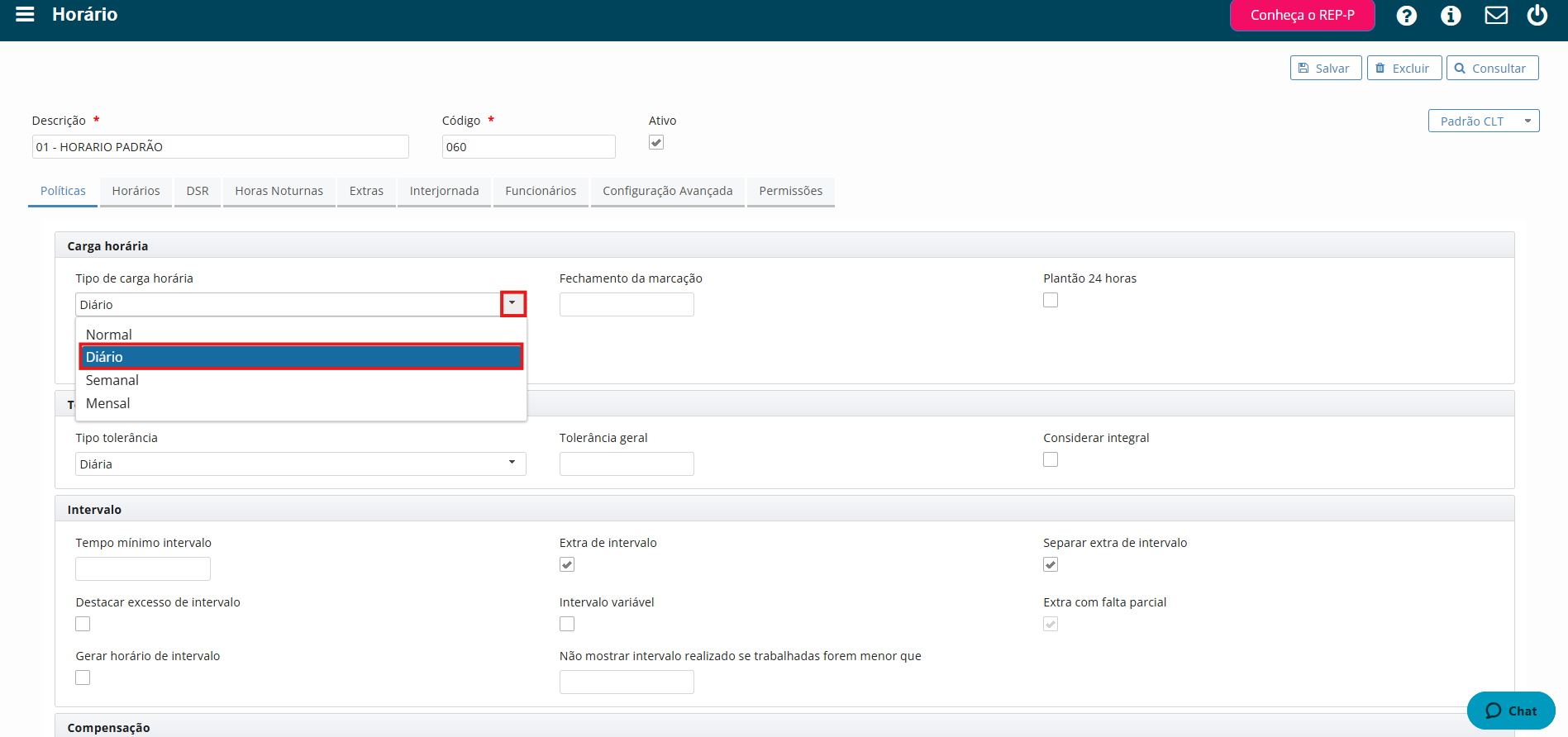The height and width of the screenshot is (737, 1568).
Task: Enable the Plantão 24 horas checkbox
Action: (x=1051, y=300)
